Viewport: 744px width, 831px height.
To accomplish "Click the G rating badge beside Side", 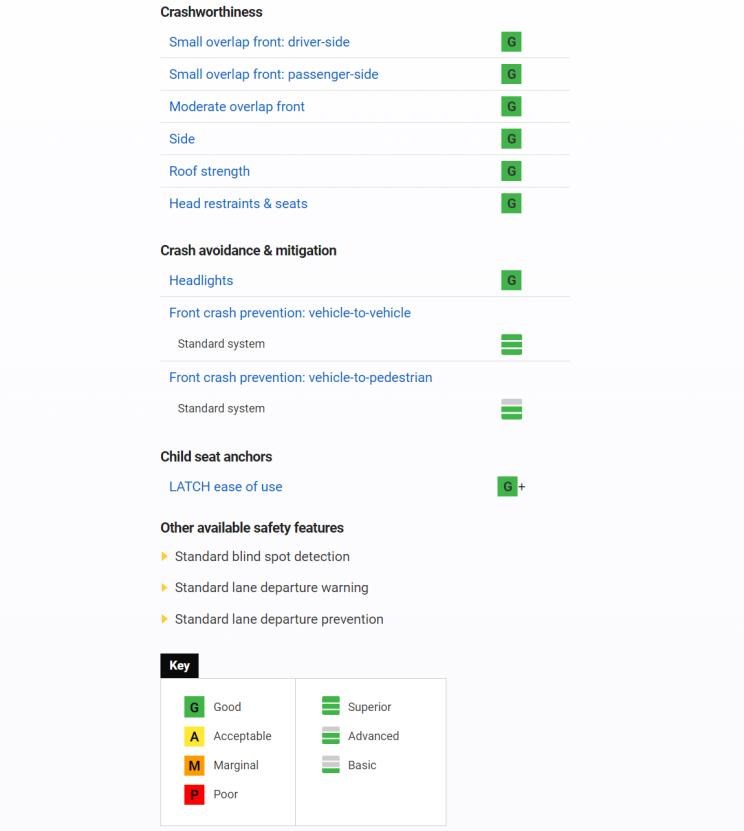I will click(x=511, y=139).
